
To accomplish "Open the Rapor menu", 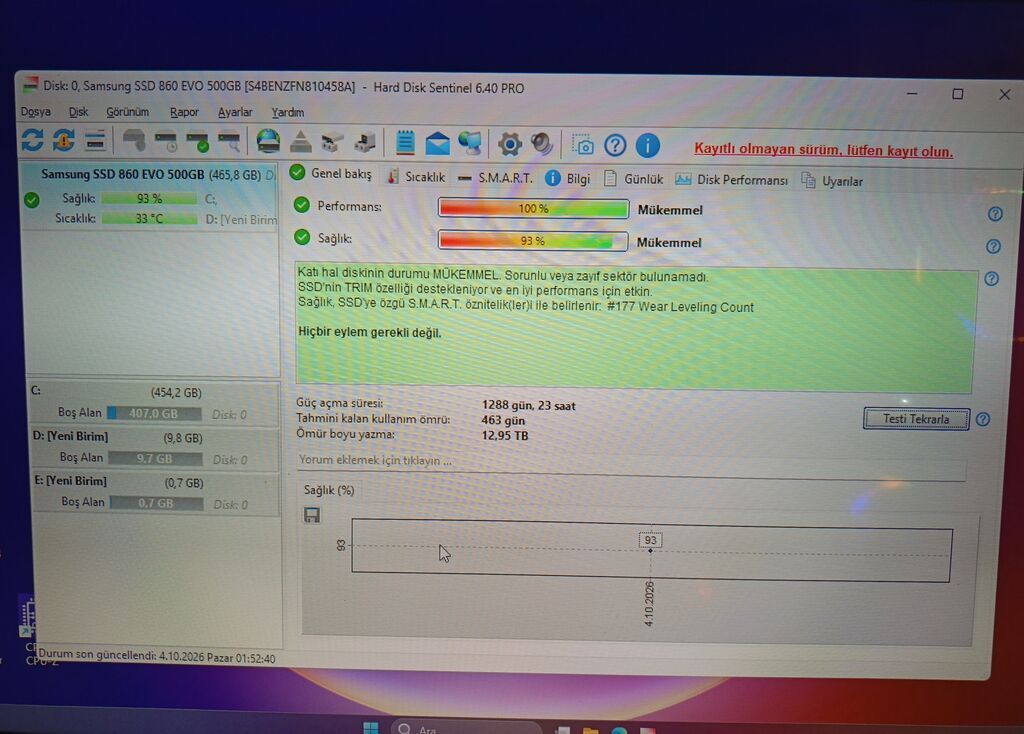I will pyautogui.click(x=184, y=112).
